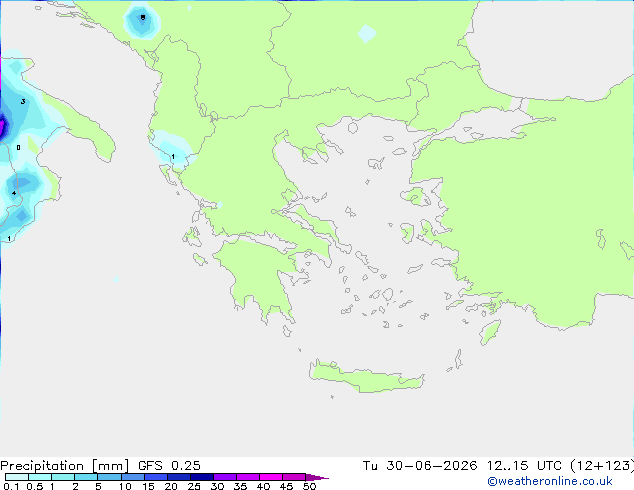Click the "(12+123)" forecast offset text
634x490 pixels.
(x=602, y=466)
